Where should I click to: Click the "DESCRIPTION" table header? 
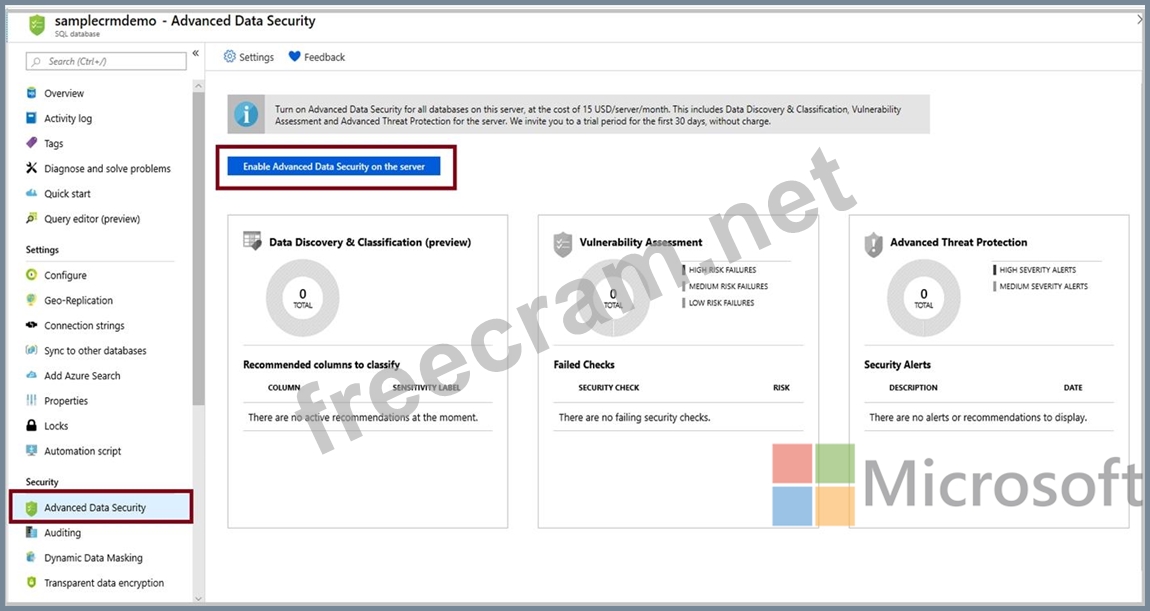click(913, 387)
